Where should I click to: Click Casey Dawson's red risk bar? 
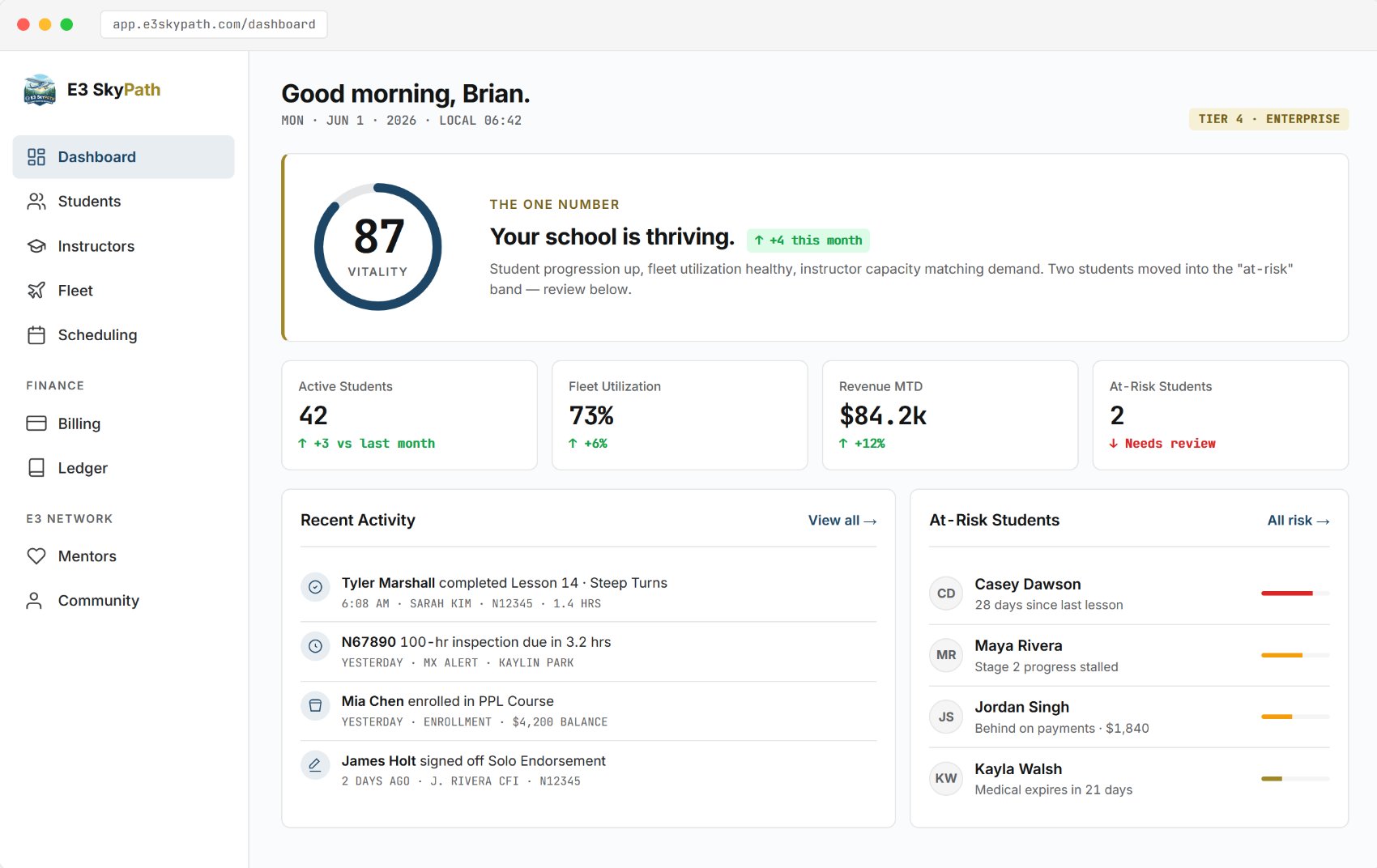click(1295, 594)
